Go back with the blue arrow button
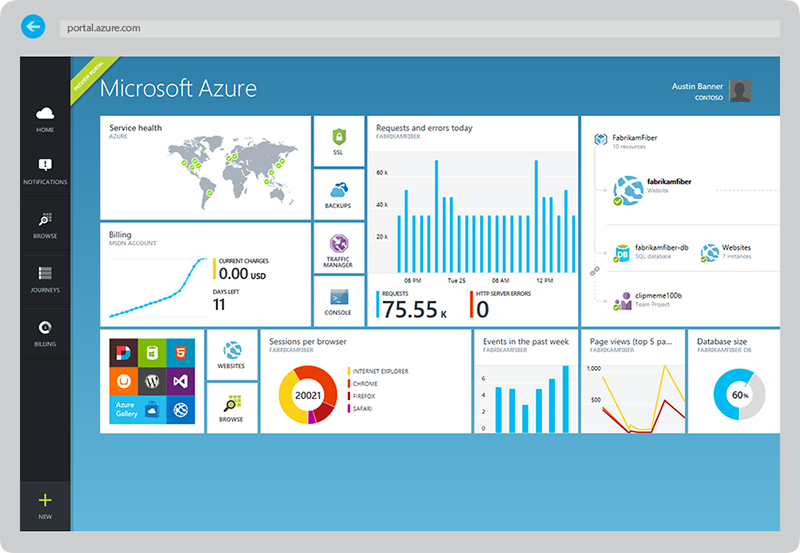The height and width of the screenshot is (553, 800). tap(33, 27)
